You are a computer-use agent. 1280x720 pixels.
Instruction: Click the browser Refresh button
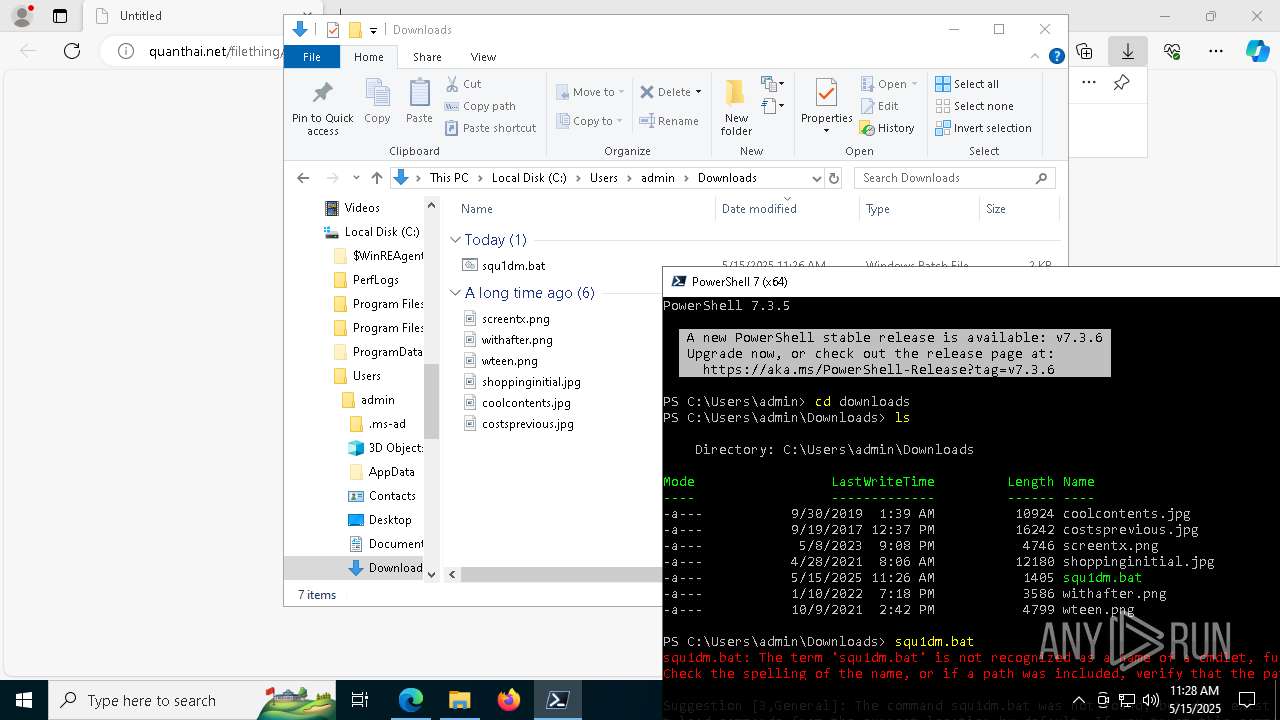click(x=72, y=51)
